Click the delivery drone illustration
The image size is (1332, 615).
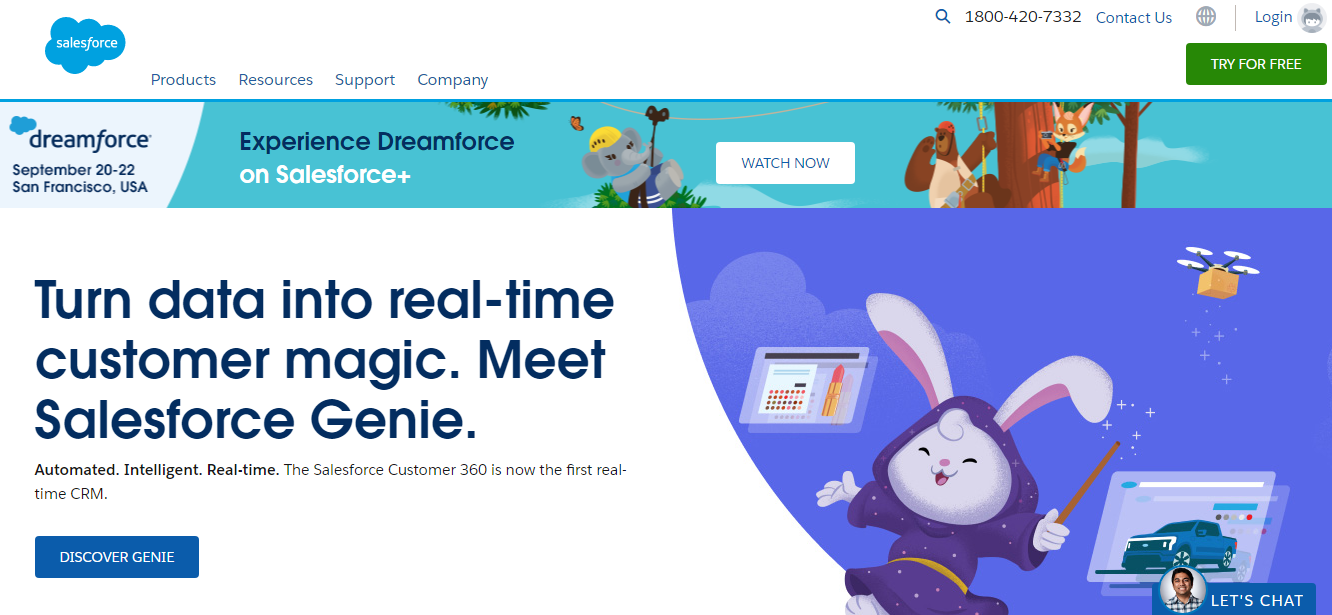(x=1217, y=271)
